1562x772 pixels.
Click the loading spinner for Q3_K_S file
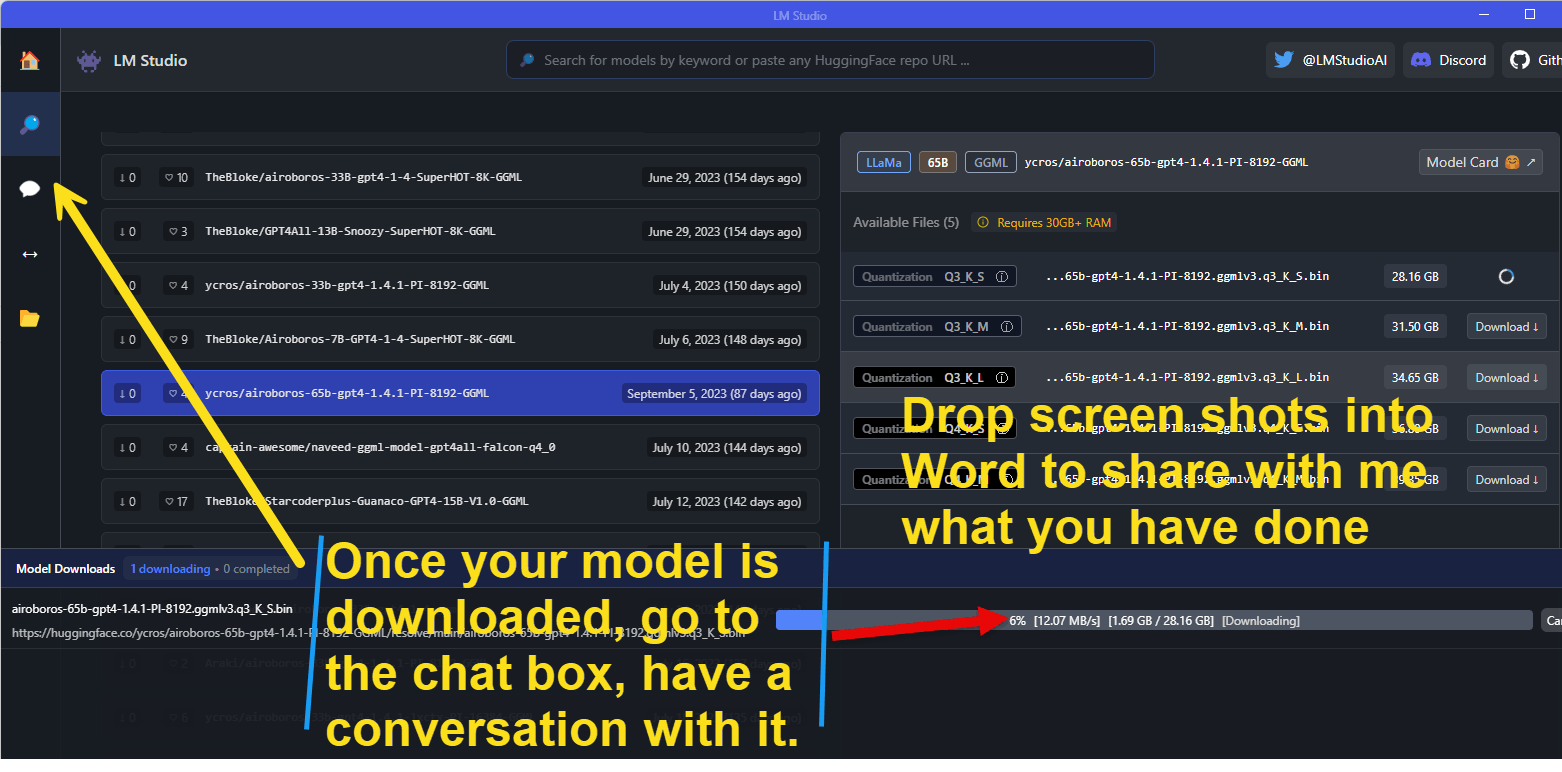(1506, 276)
